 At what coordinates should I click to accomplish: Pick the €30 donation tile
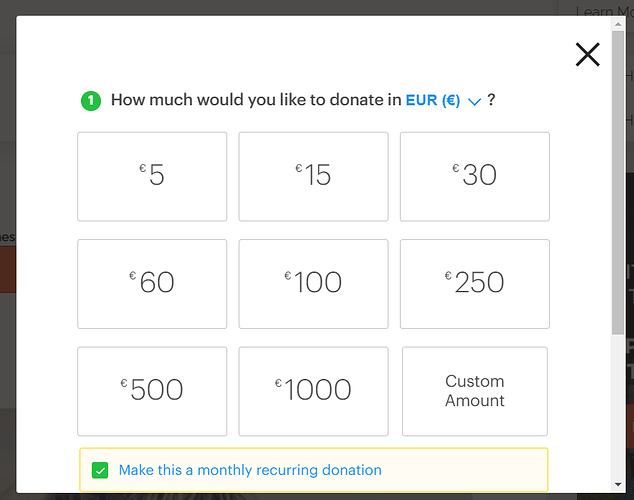tap(475, 177)
